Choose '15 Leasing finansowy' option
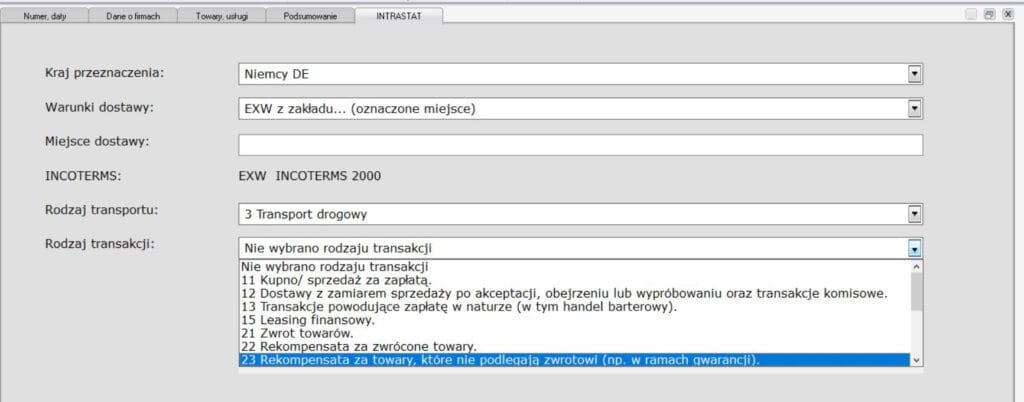 (574, 320)
